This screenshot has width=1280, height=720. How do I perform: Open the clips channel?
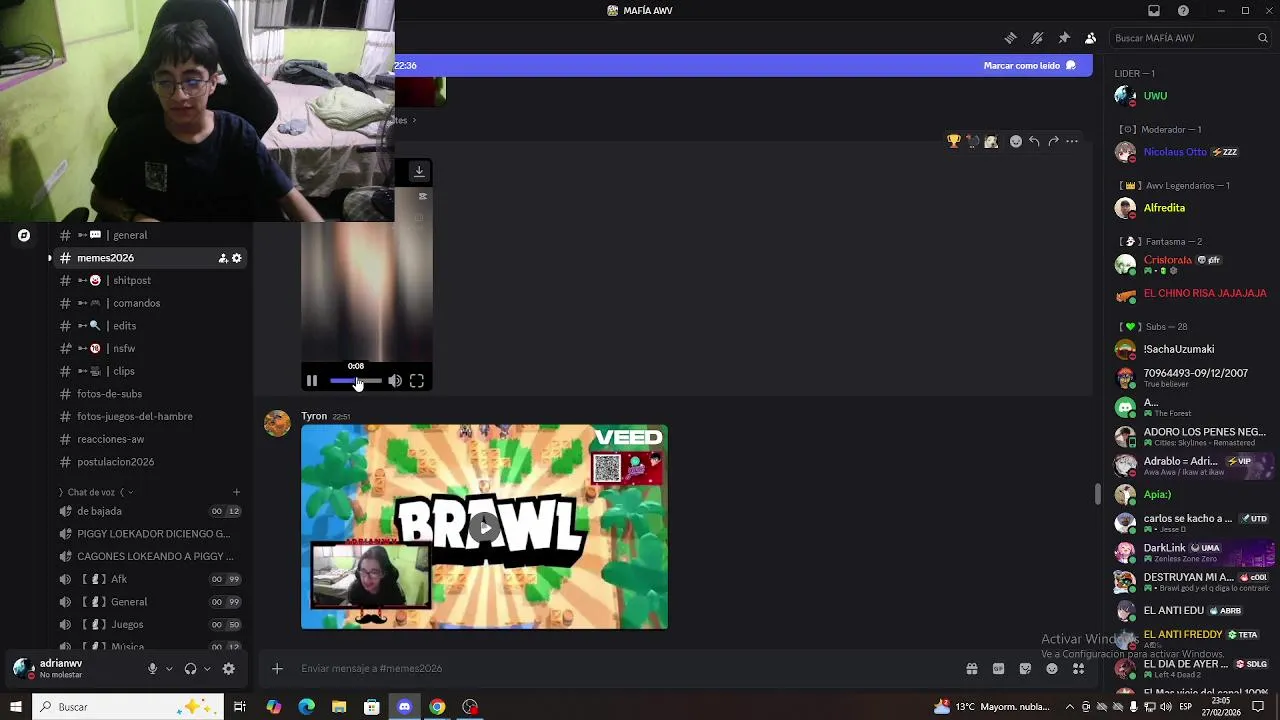(x=150, y=371)
